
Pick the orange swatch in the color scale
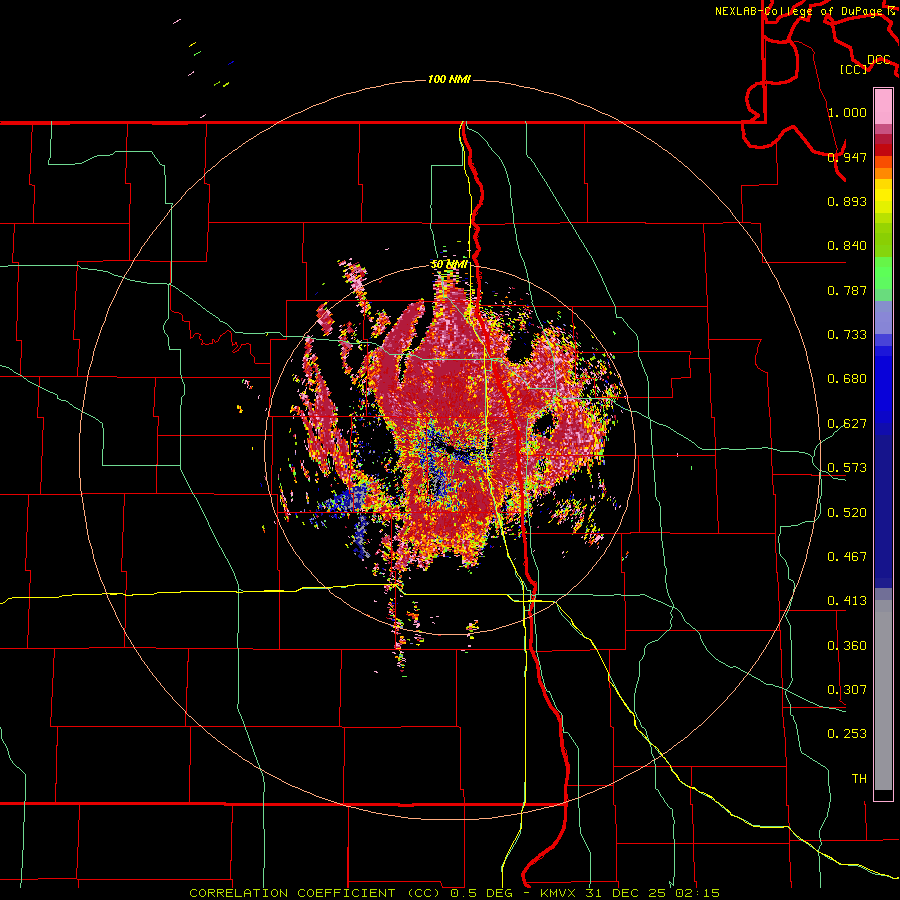click(883, 173)
